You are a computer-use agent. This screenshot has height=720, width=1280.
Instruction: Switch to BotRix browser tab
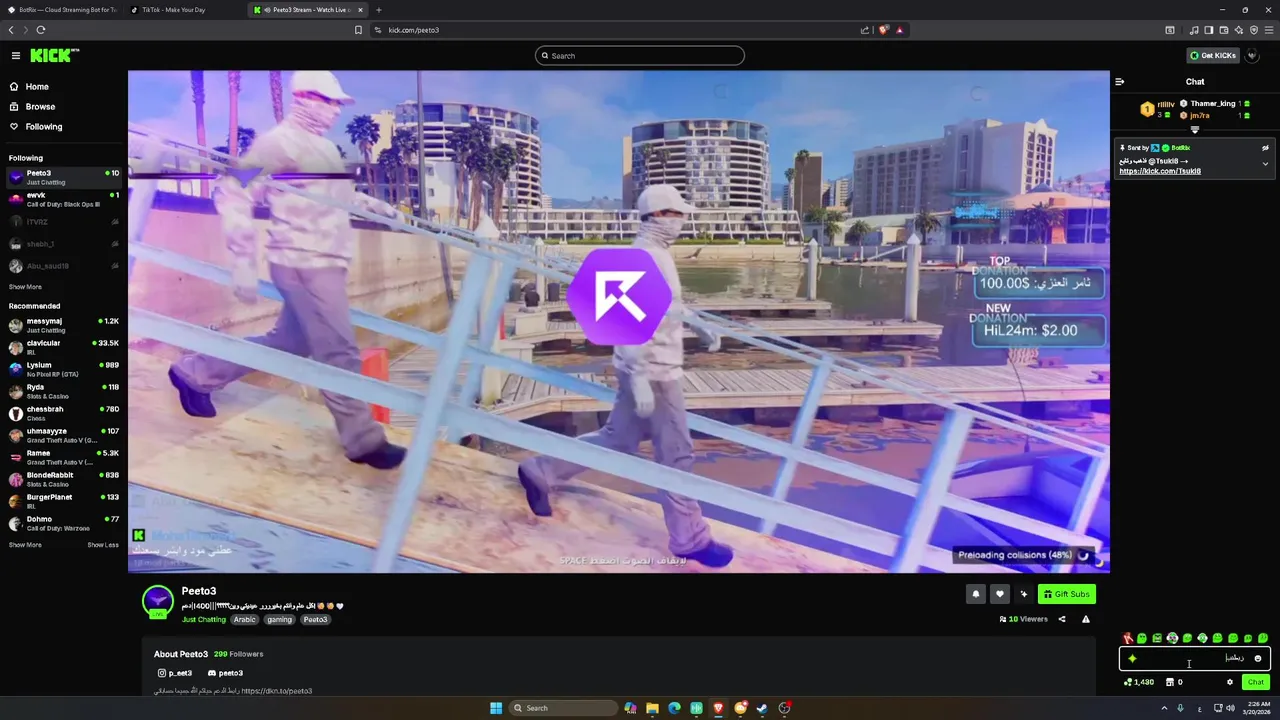[x=61, y=10]
